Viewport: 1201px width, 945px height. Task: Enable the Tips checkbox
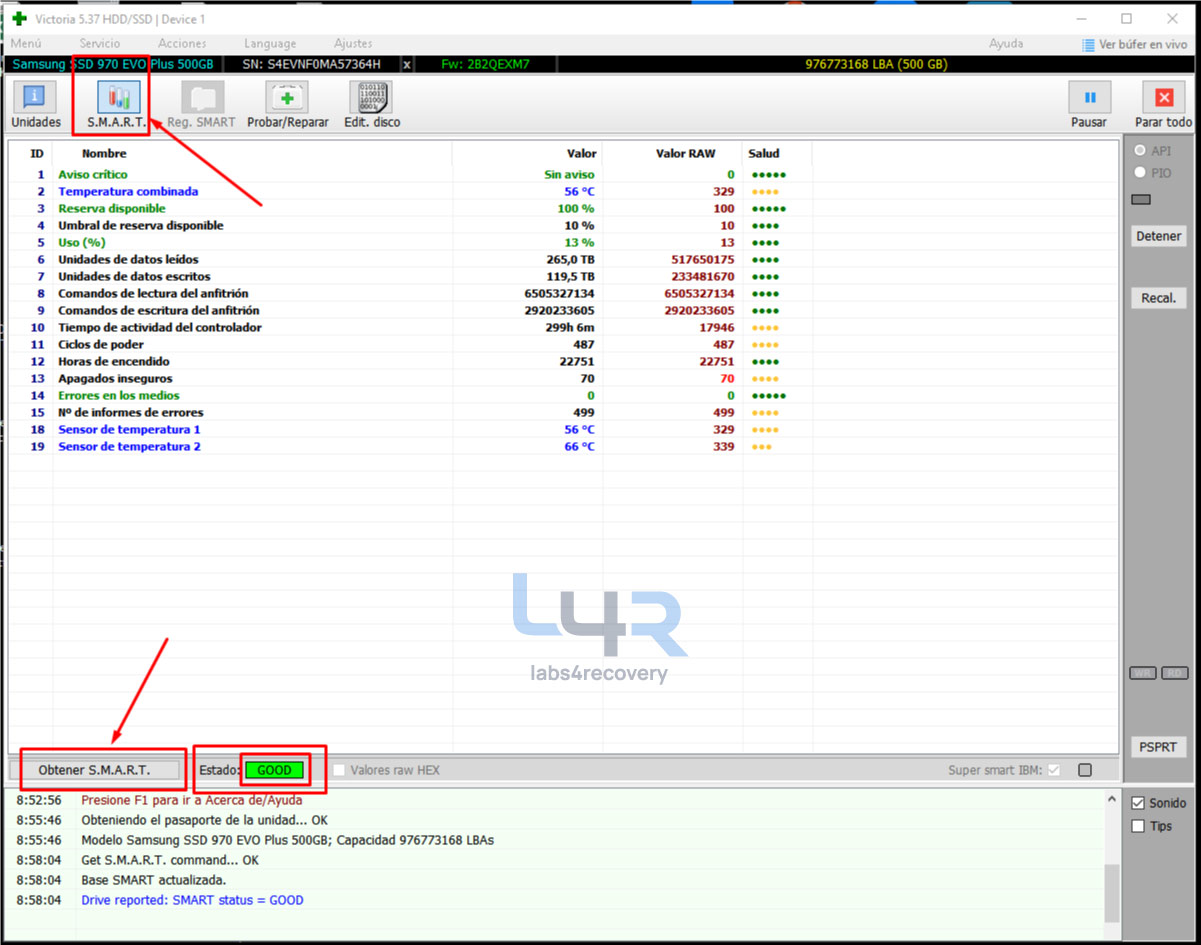(x=1137, y=826)
